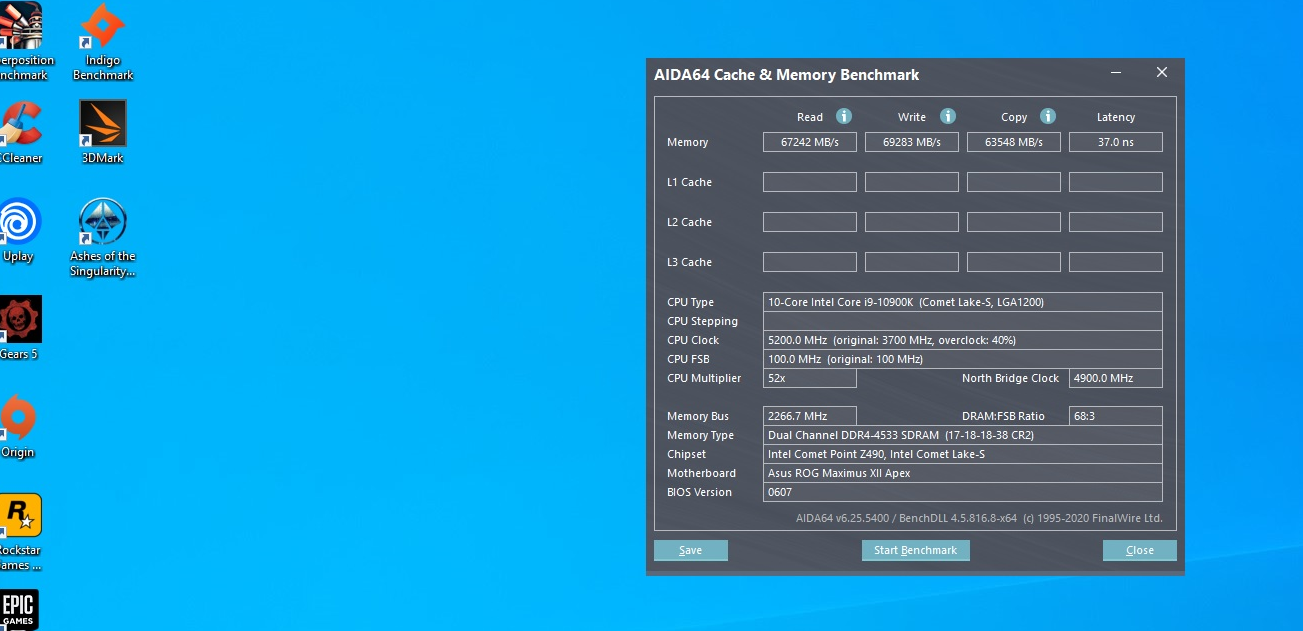Click the empty CPU Stepping field
The height and width of the screenshot is (631, 1303).
[x=963, y=321]
